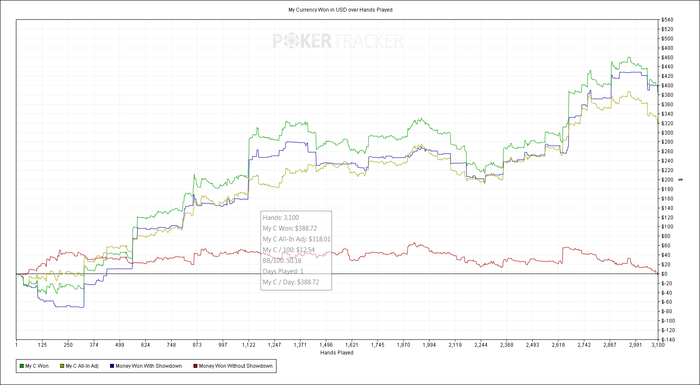
Task: Click the x-axis tick label 2,368
Action: tap(506, 345)
